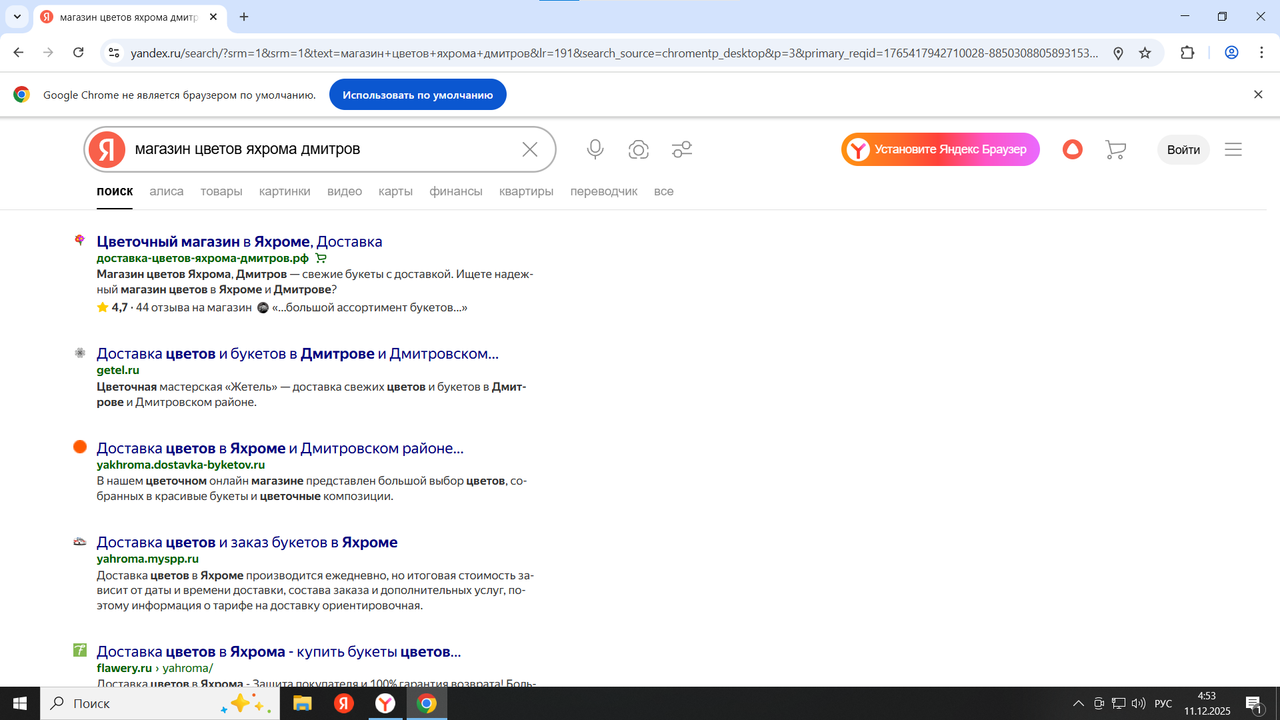Reload the page
The image size is (1280, 720).
click(x=78, y=53)
